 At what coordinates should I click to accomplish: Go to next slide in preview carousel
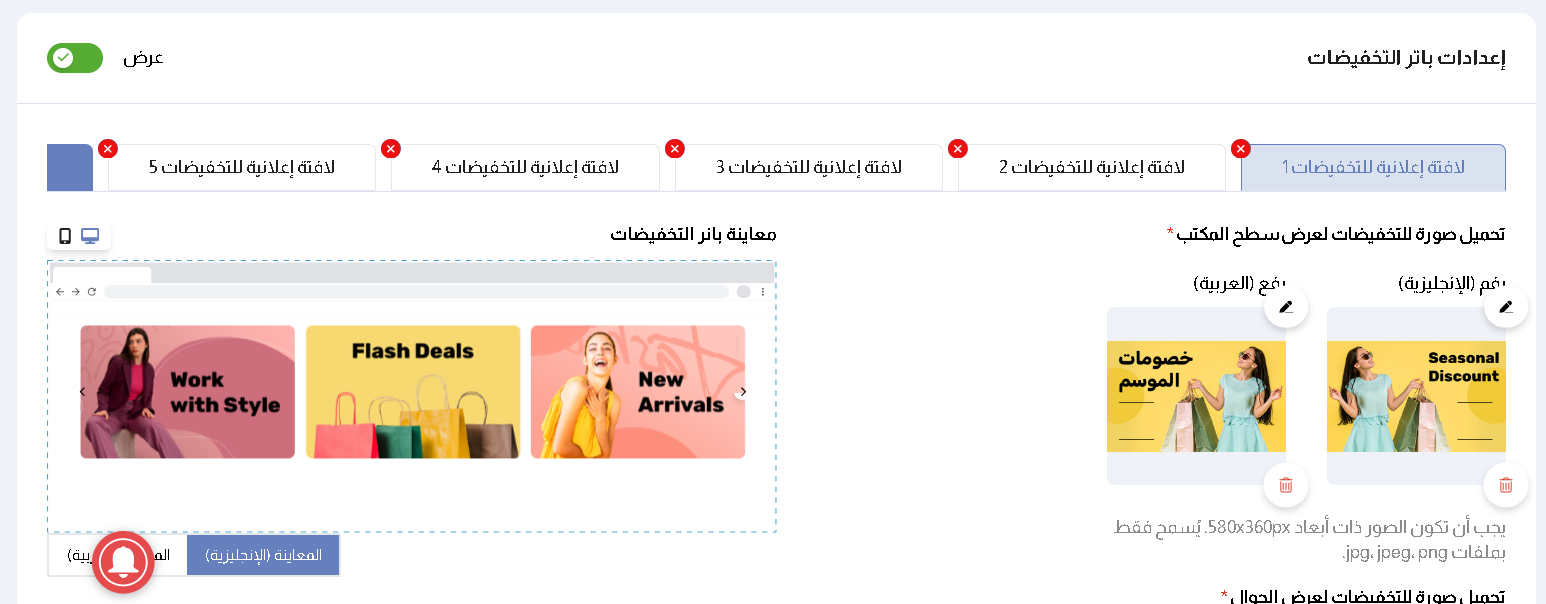click(x=743, y=392)
